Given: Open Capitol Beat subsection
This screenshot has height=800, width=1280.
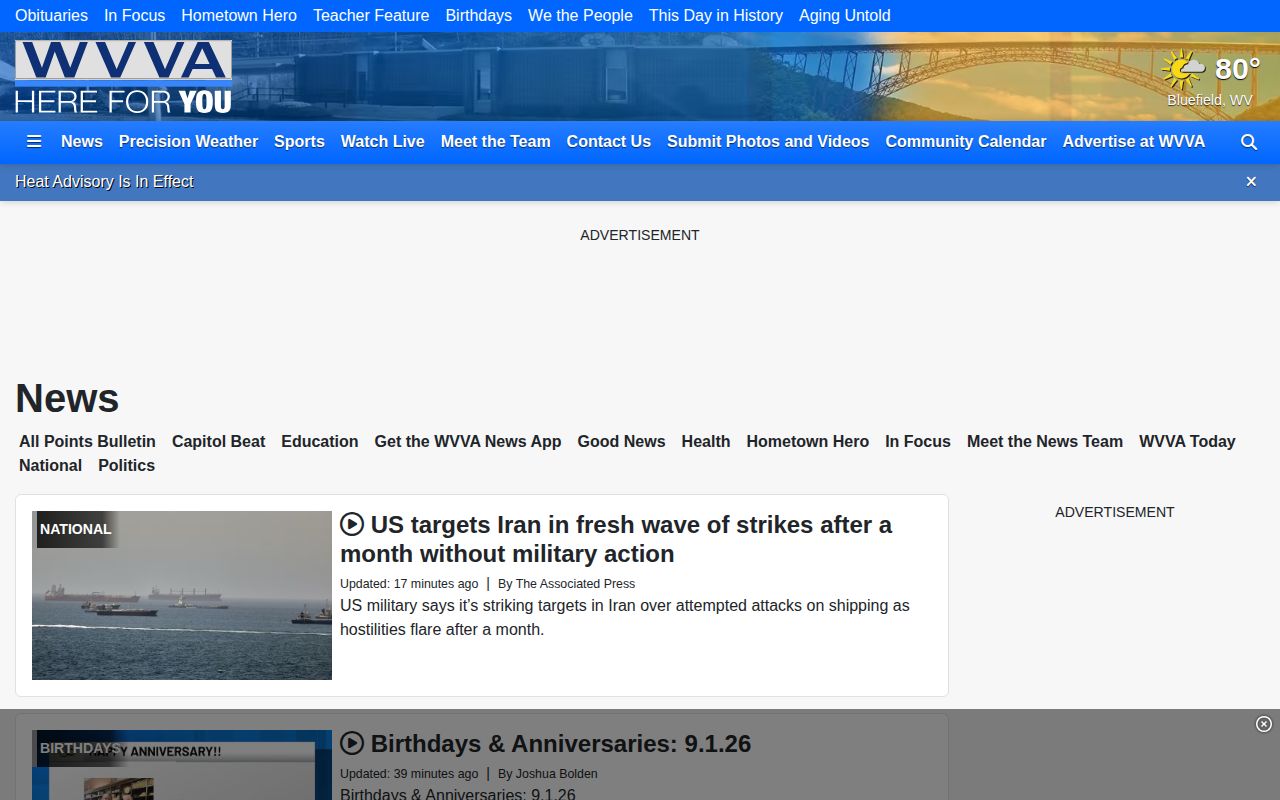Looking at the screenshot, I should point(219,441).
